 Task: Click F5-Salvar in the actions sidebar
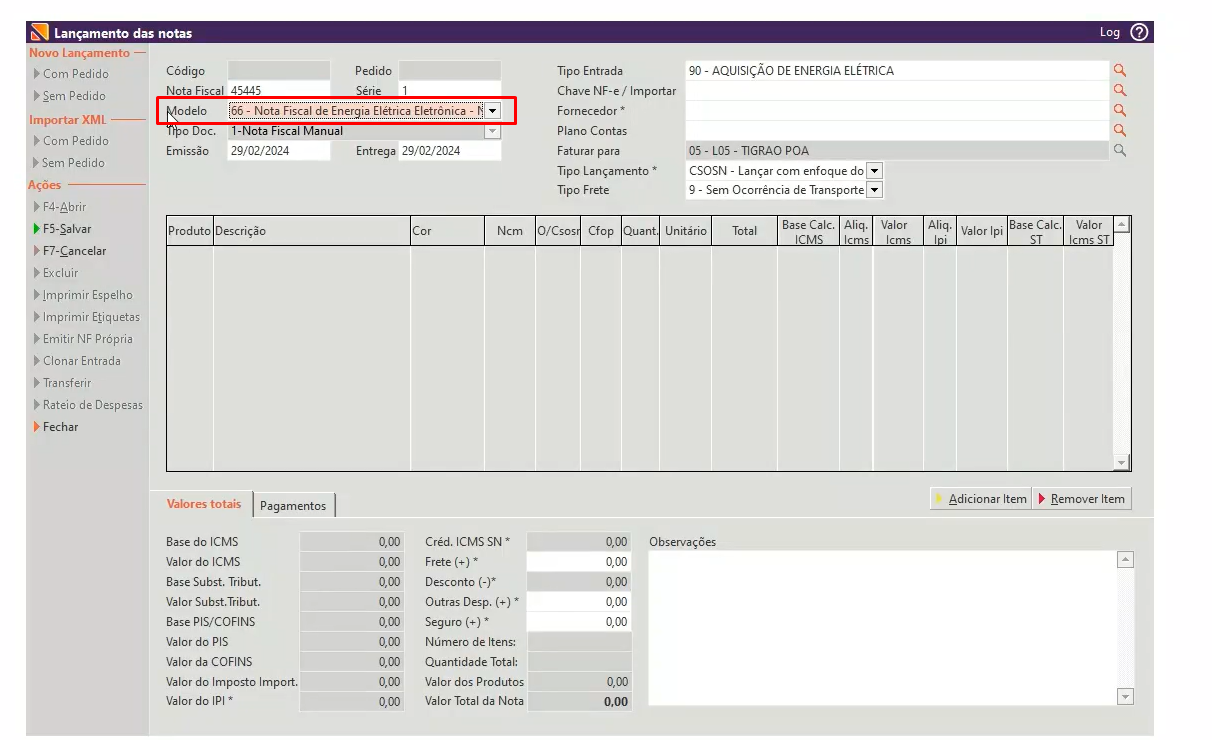point(66,229)
